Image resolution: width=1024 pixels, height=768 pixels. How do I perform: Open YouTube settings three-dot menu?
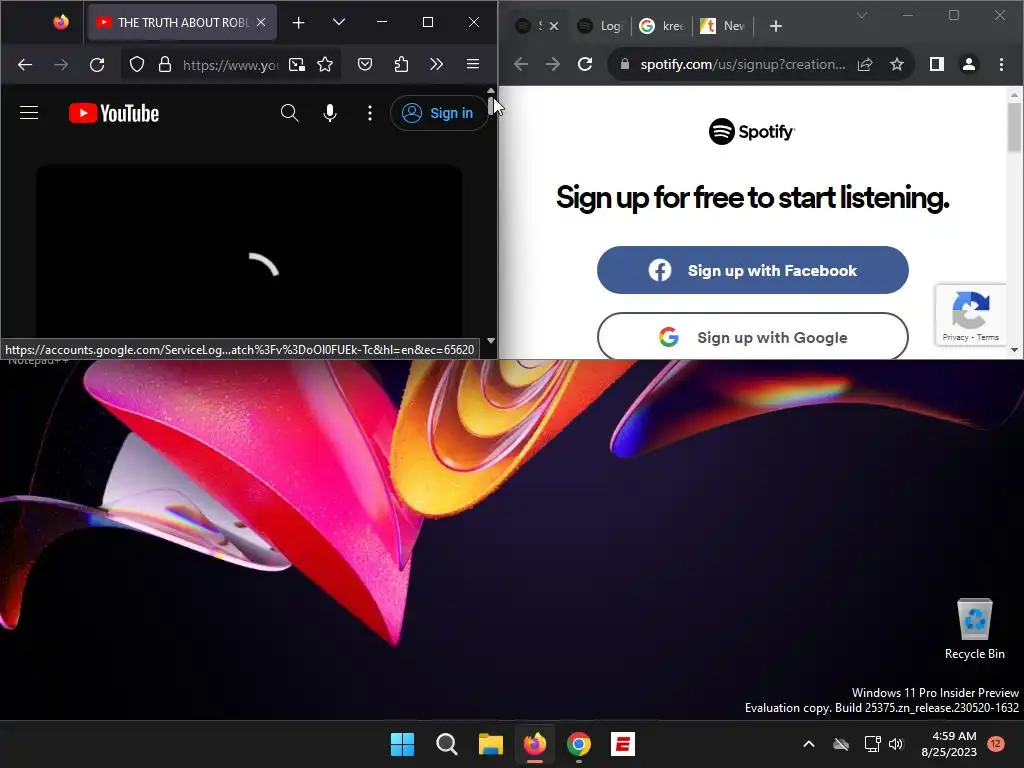click(370, 113)
